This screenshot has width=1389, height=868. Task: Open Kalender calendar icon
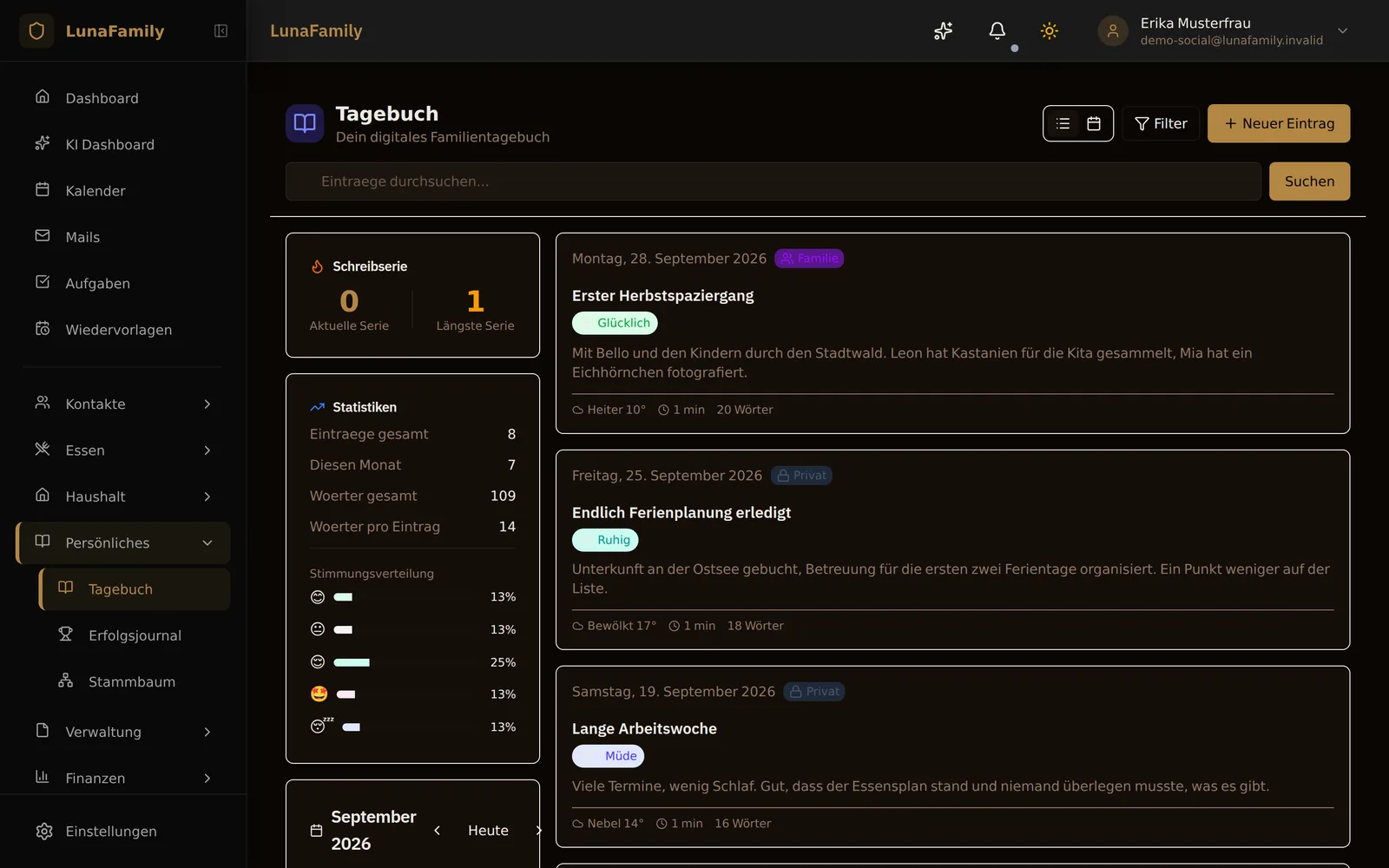click(x=43, y=189)
